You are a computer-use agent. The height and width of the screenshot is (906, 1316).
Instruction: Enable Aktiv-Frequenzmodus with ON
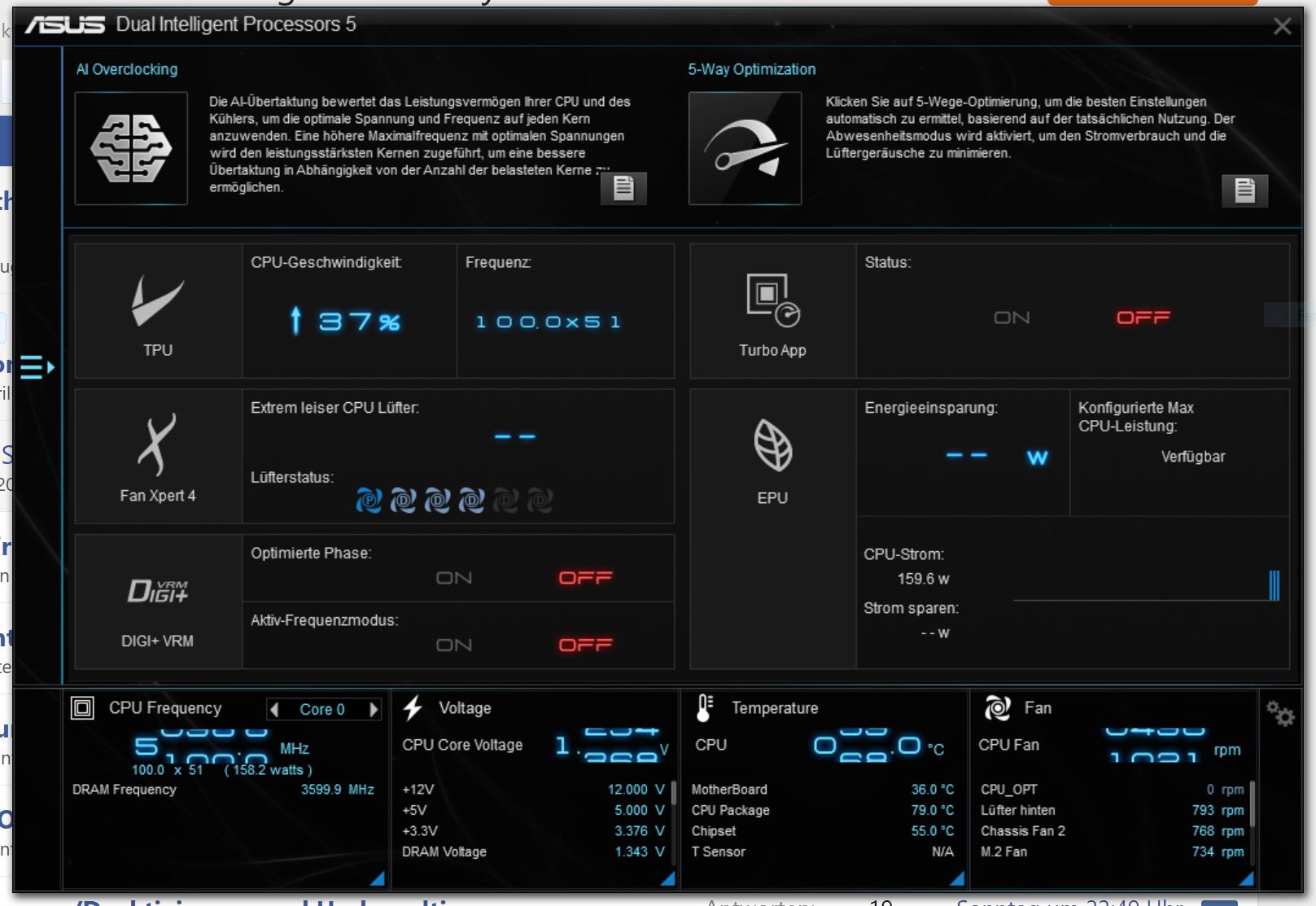(454, 646)
